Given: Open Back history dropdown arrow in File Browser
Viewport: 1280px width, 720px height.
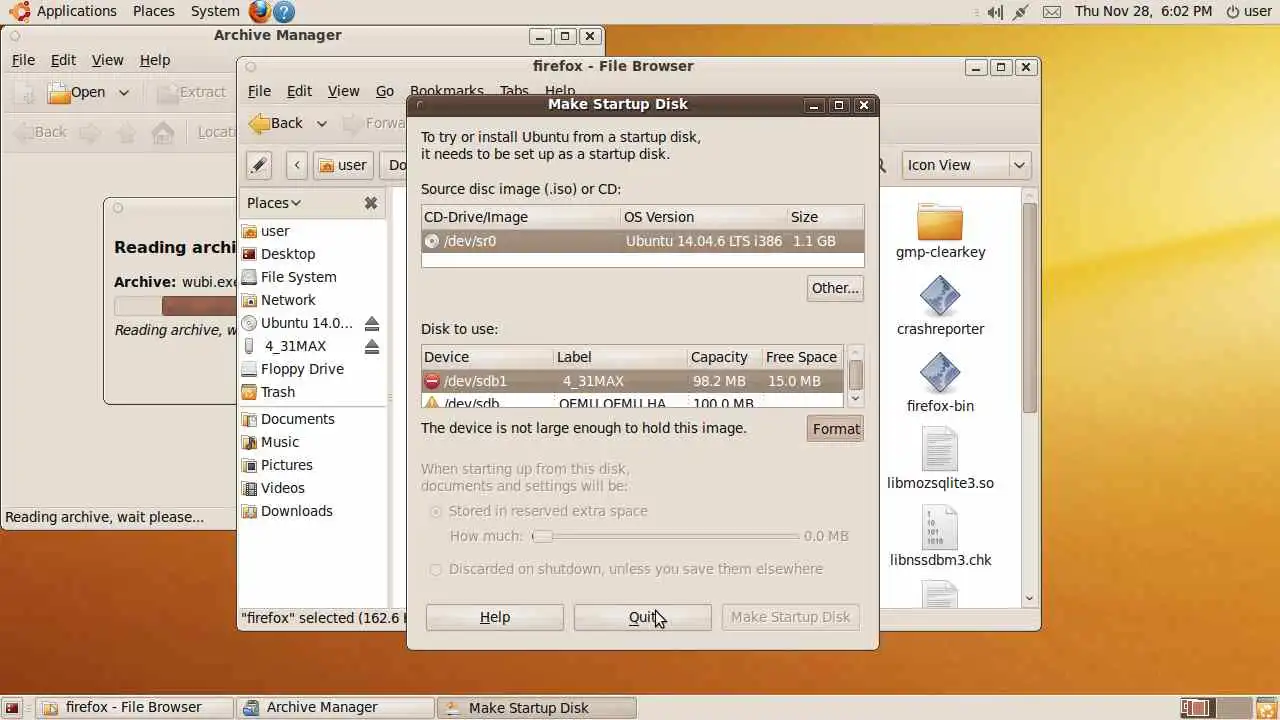Looking at the screenshot, I should pyautogui.click(x=321, y=124).
